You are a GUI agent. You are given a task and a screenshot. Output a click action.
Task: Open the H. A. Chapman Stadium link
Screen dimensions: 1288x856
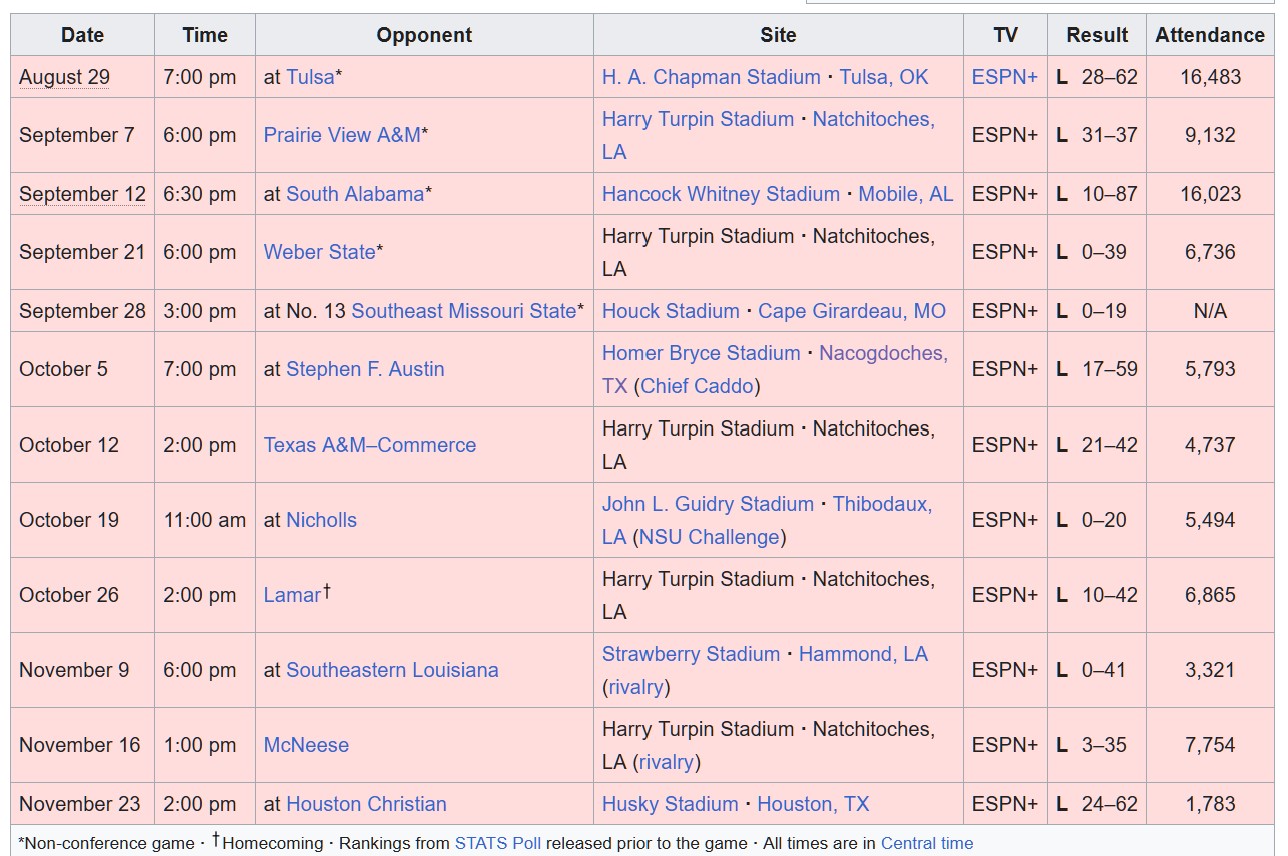[x=711, y=77]
